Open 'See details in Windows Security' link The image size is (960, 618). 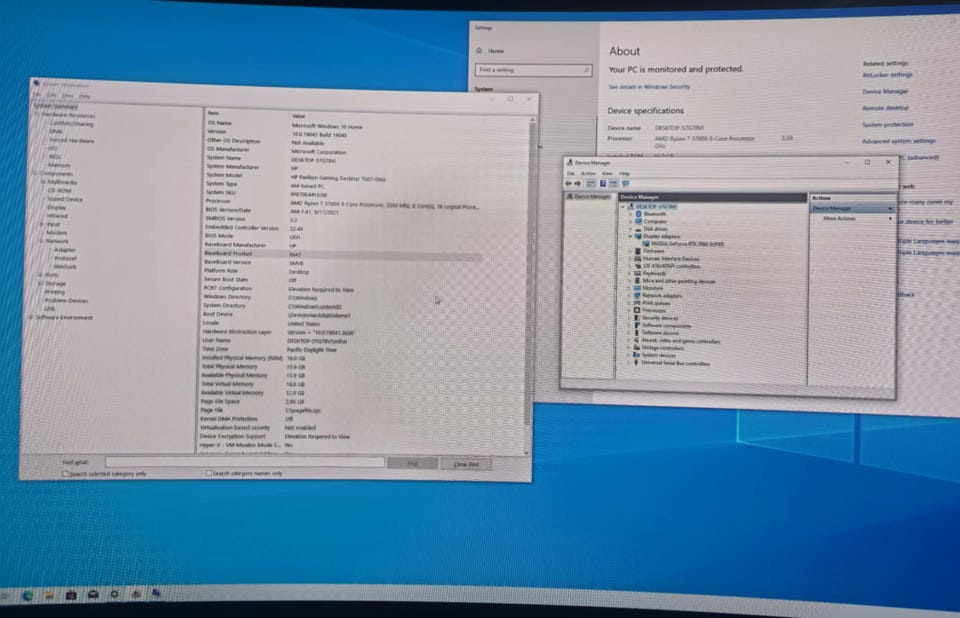tap(649, 87)
